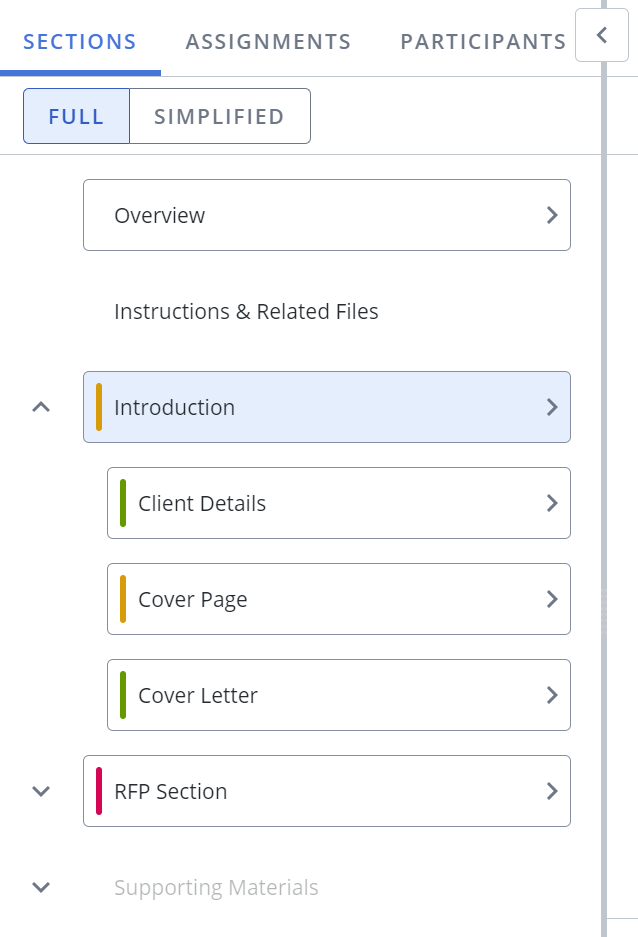The image size is (638, 937).
Task: Click the arrow icon on Client Details
Action: tap(552, 503)
